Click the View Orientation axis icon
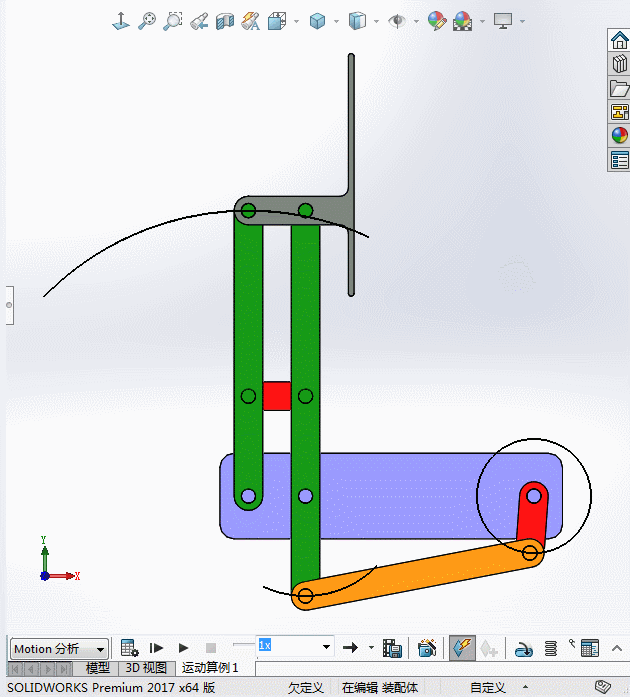The width and height of the screenshot is (630, 697). pos(120,21)
